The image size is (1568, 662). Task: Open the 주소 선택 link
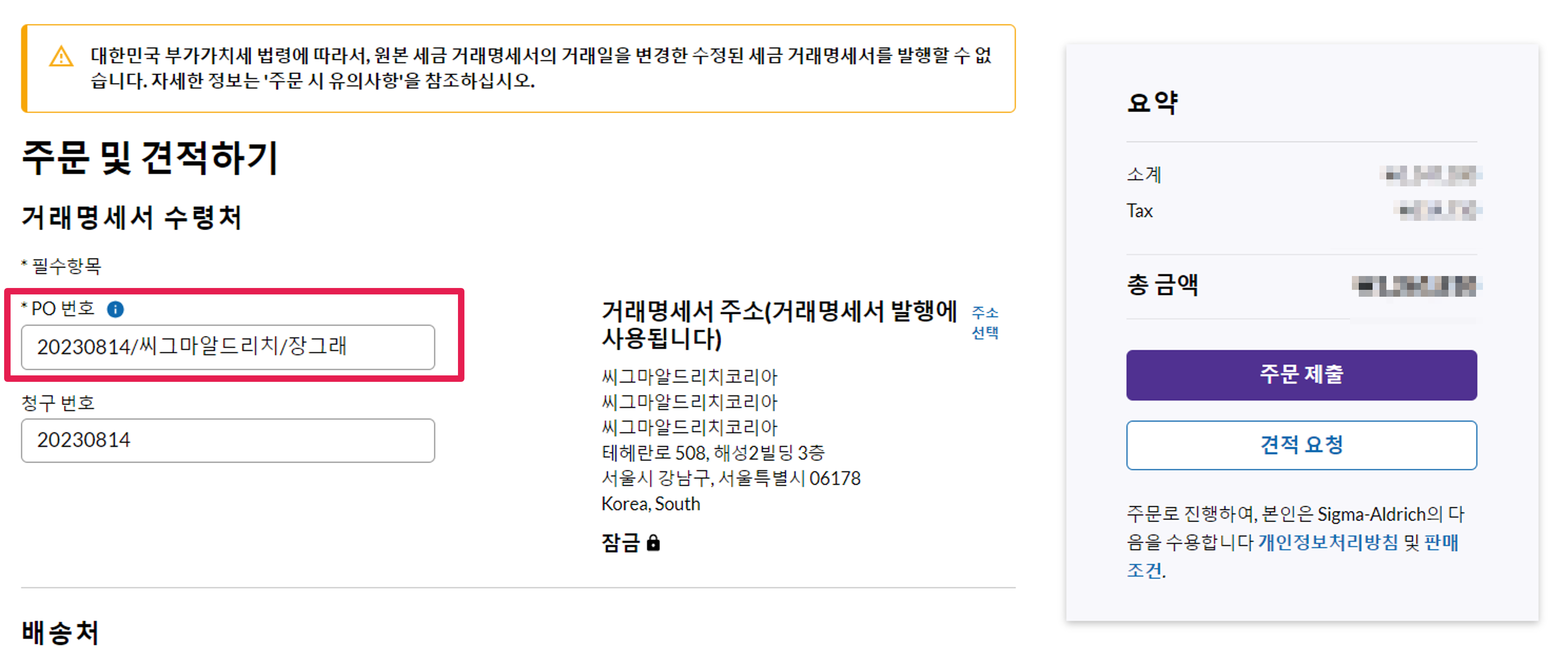point(984,322)
